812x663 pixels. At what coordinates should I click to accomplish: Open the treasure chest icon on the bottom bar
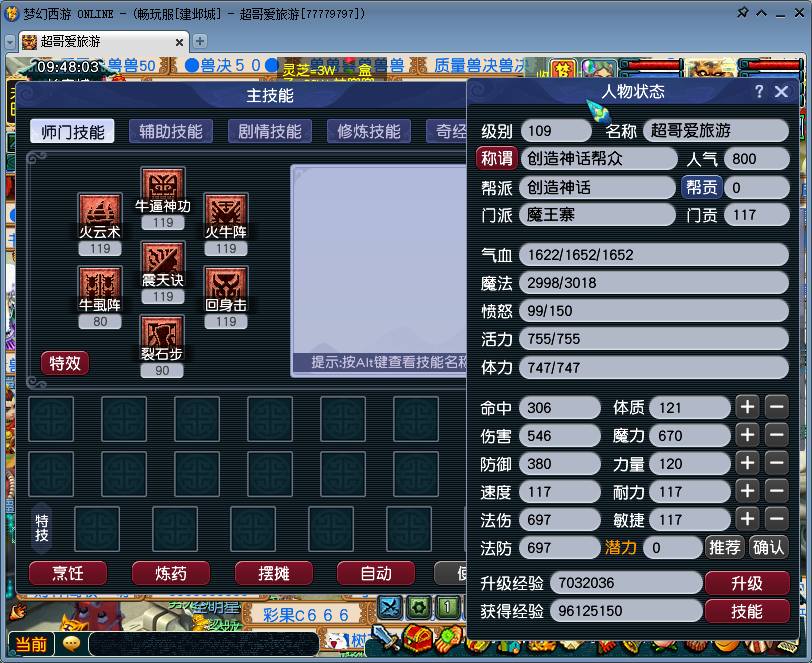[417, 638]
